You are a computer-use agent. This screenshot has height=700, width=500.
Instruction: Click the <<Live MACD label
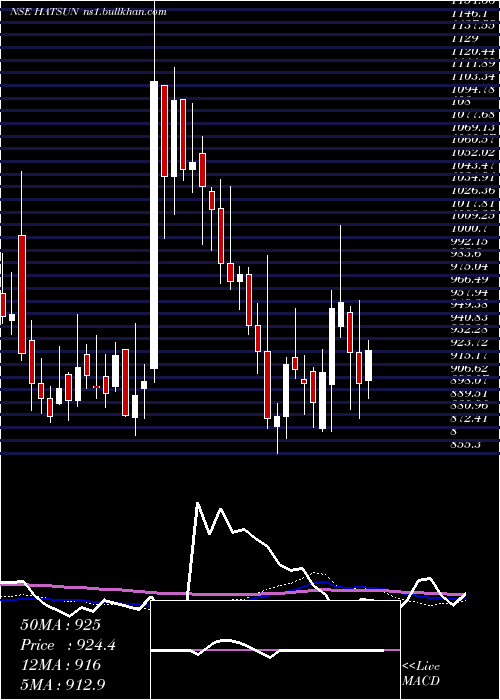tap(421, 674)
